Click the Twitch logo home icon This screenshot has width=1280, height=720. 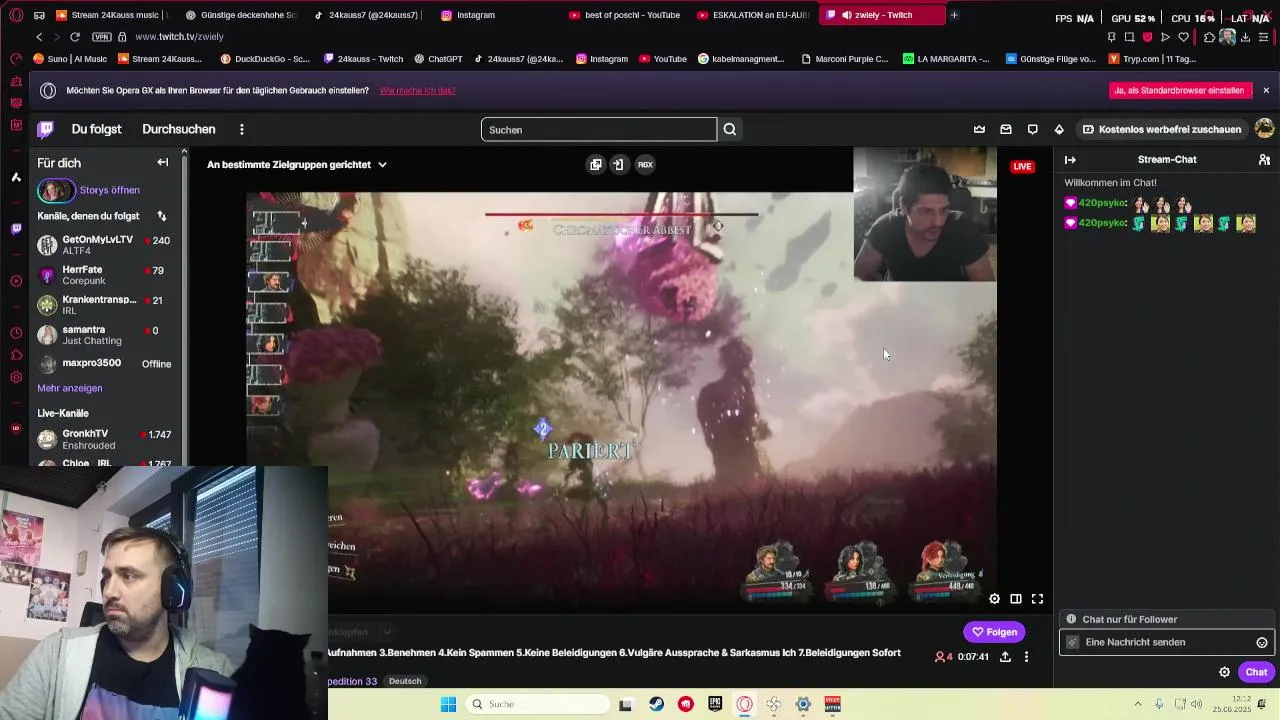click(45, 129)
